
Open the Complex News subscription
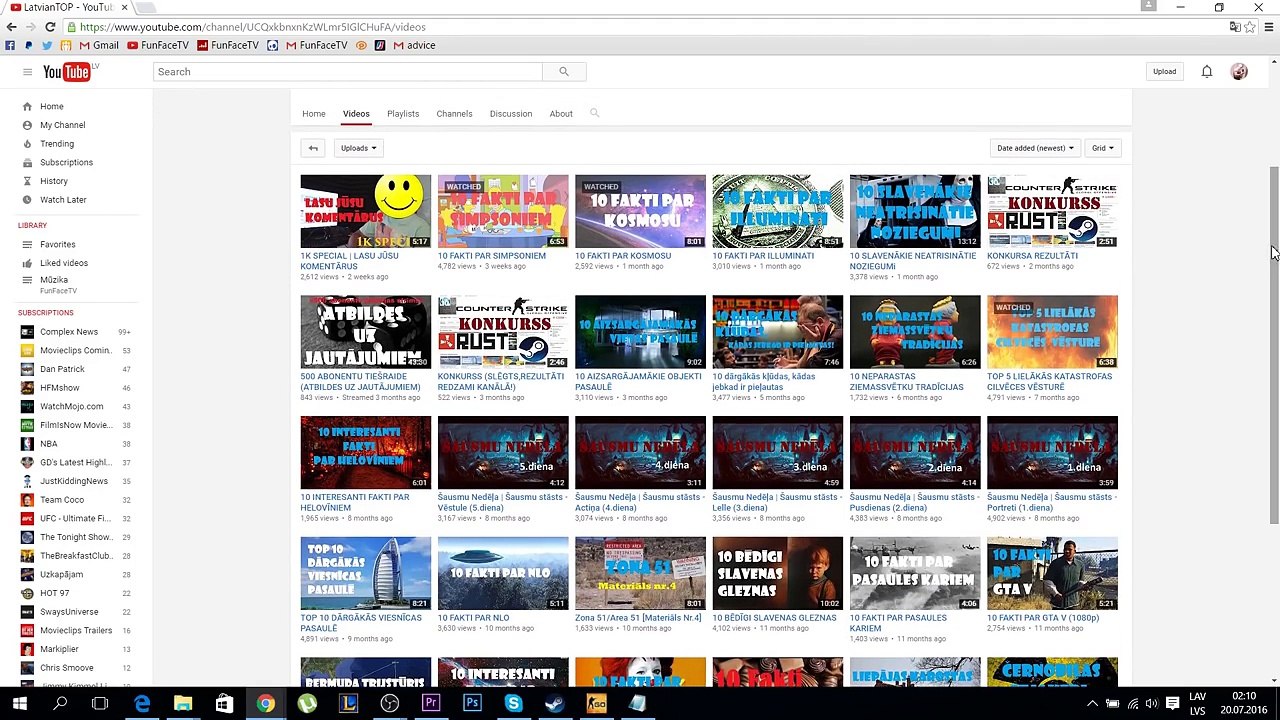tap(69, 332)
